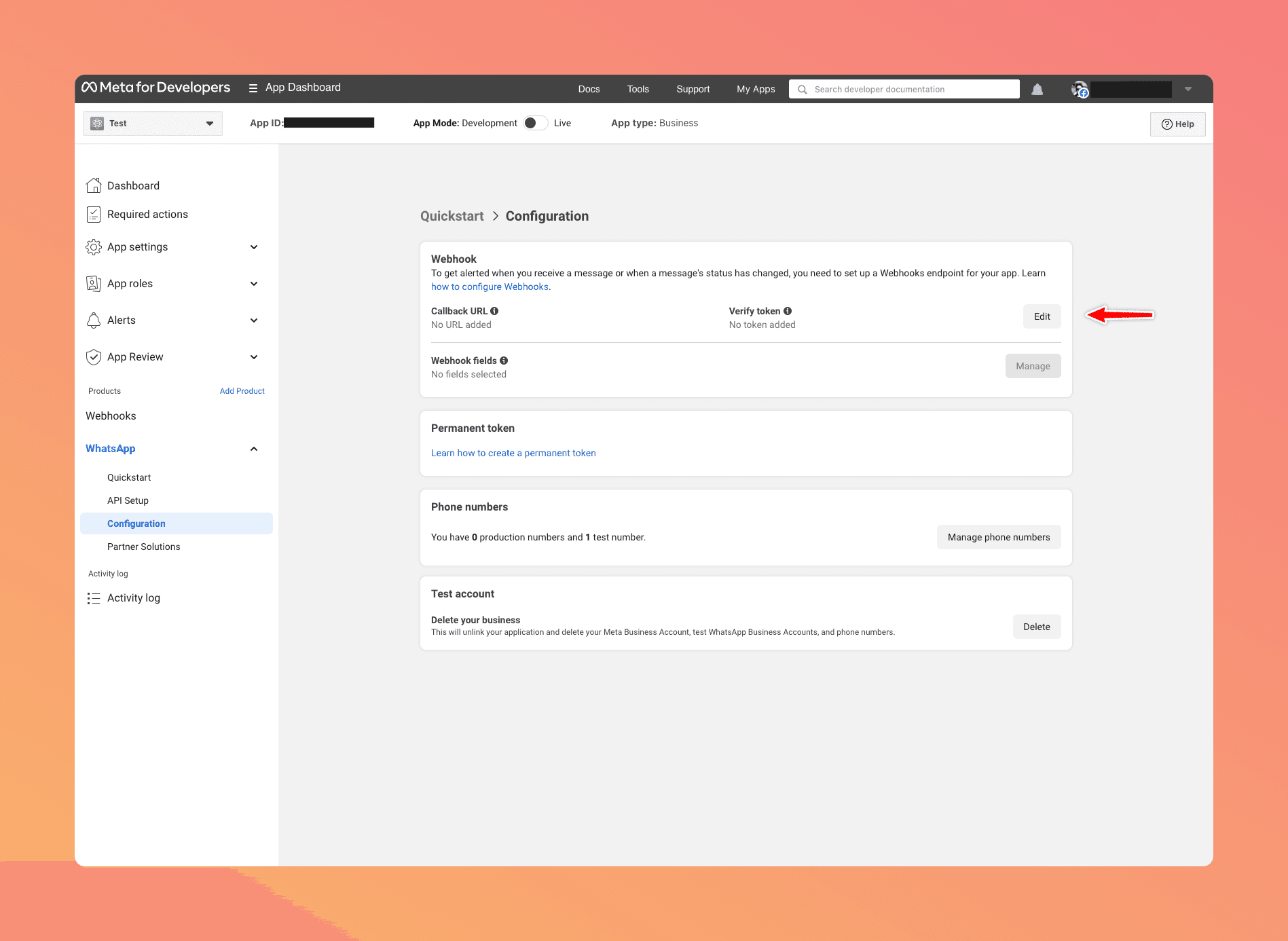Click the Required actions checklist icon
1288x941 pixels.
click(94, 215)
